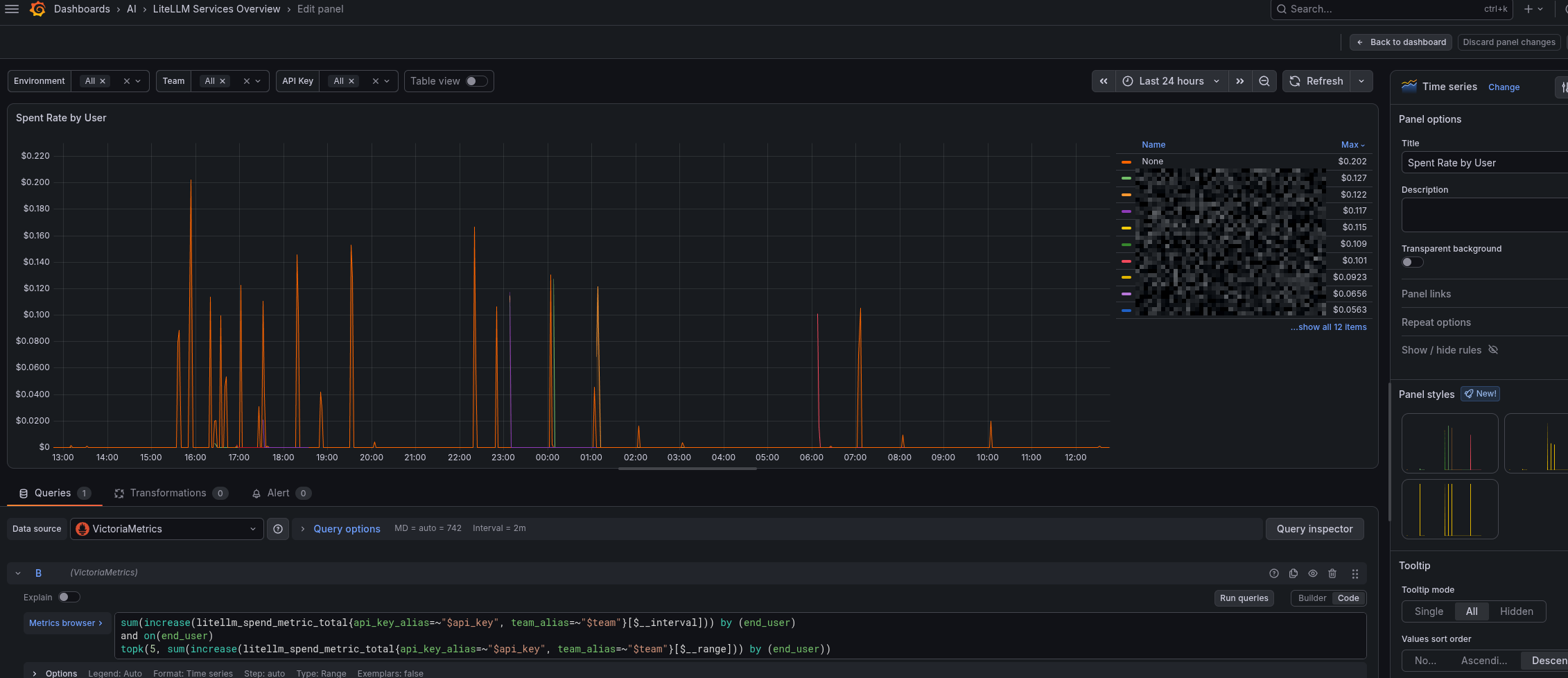Sort the legend by Max column
The height and width of the screenshot is (678, 1568).
point(1352,145)
